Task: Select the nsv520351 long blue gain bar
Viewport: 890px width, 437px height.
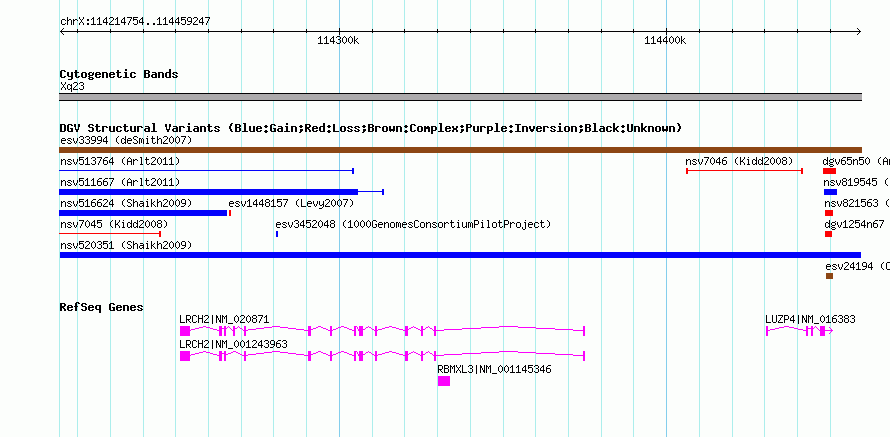Action: coord(460,255)
